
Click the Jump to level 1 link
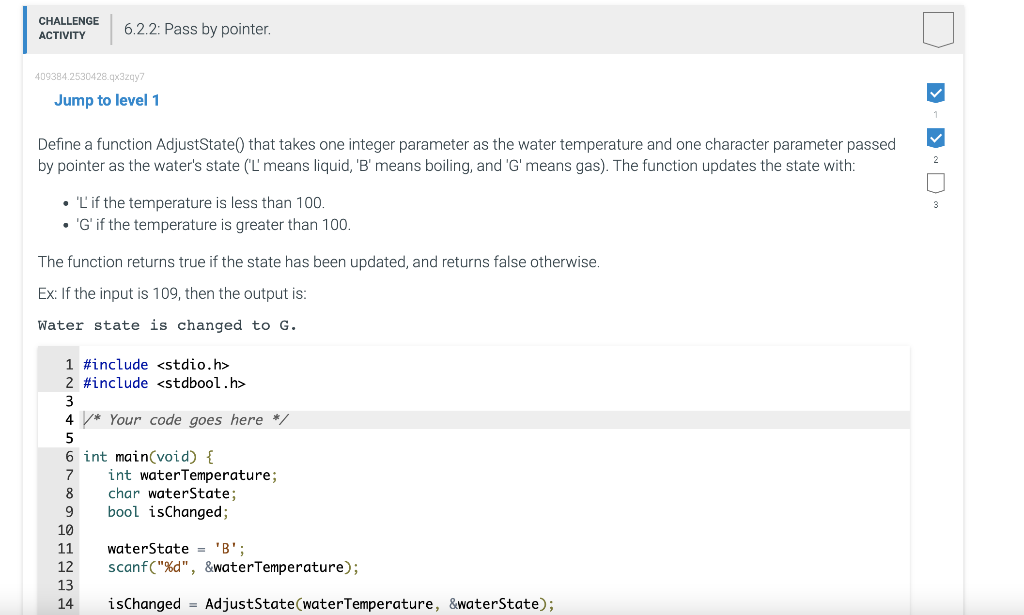[x=106, y=101]
